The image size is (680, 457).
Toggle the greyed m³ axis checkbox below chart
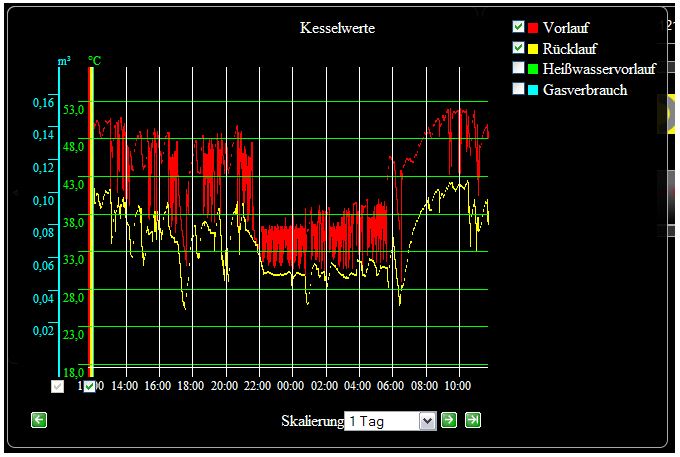point(58,386)
